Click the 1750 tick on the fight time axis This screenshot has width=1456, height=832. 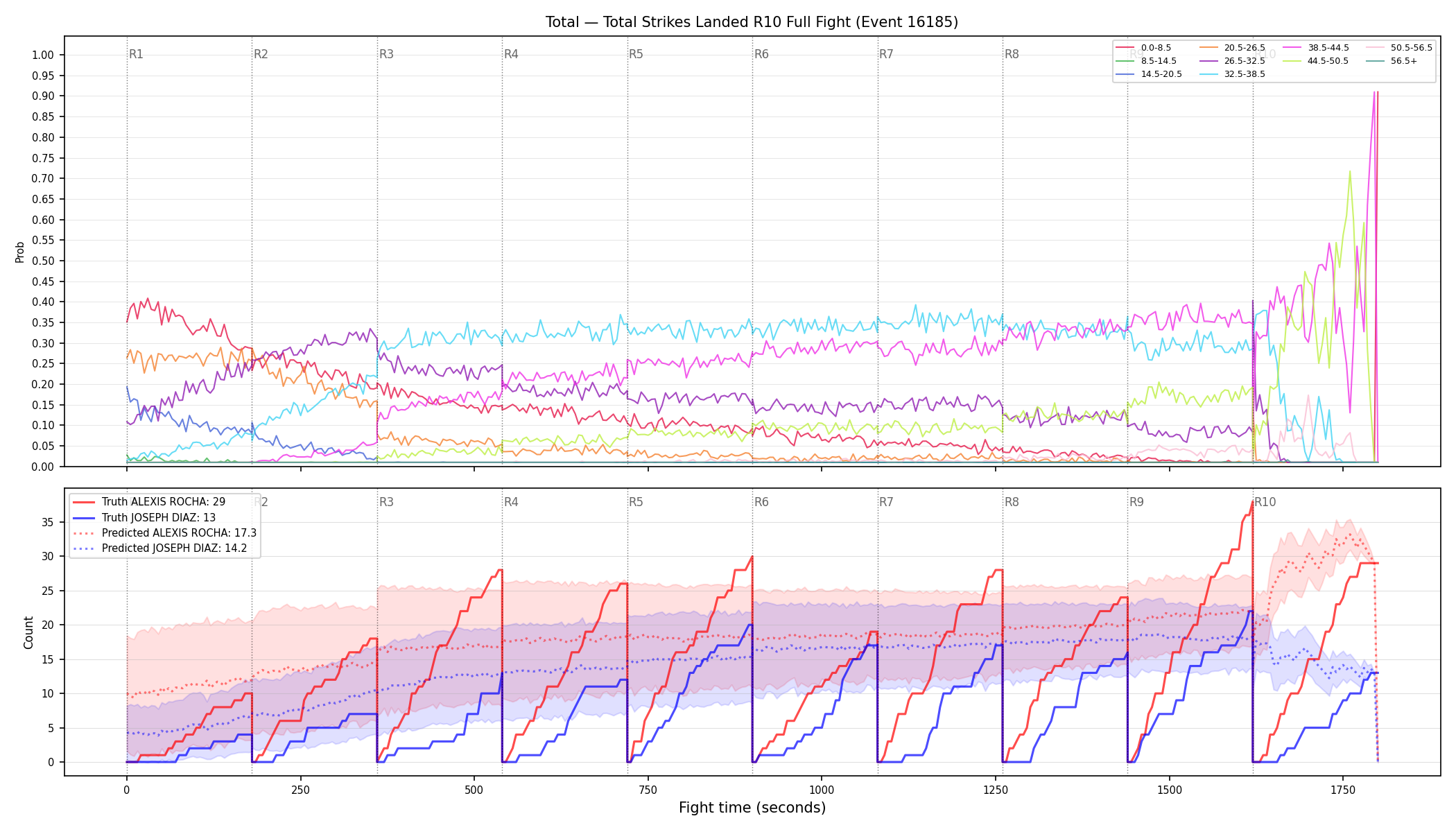click(1343, 790)
